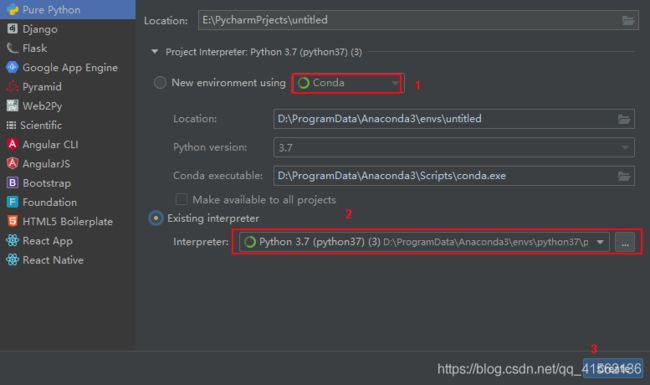Screen dimensions: 650x385
Task: Click the Web2Py project icon
Action: coord(12,106)
